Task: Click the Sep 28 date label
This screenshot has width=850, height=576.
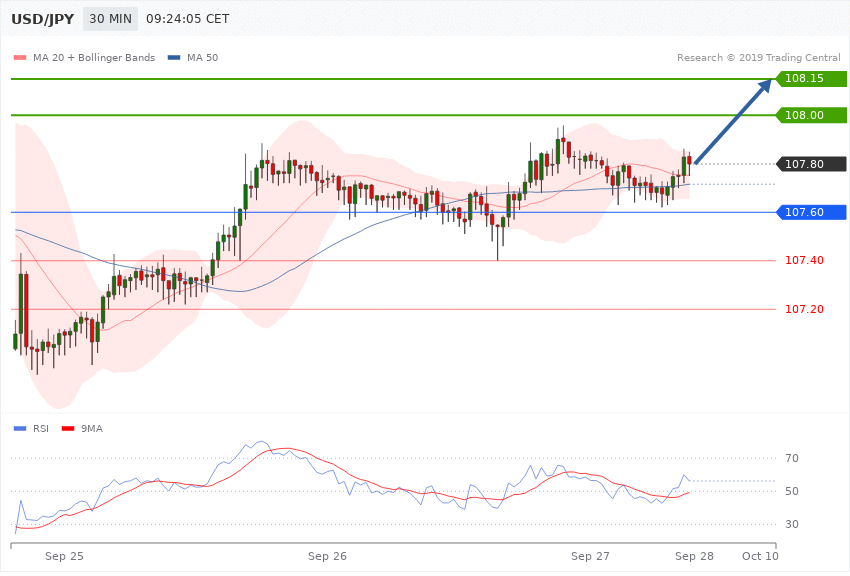Action: 694,556
